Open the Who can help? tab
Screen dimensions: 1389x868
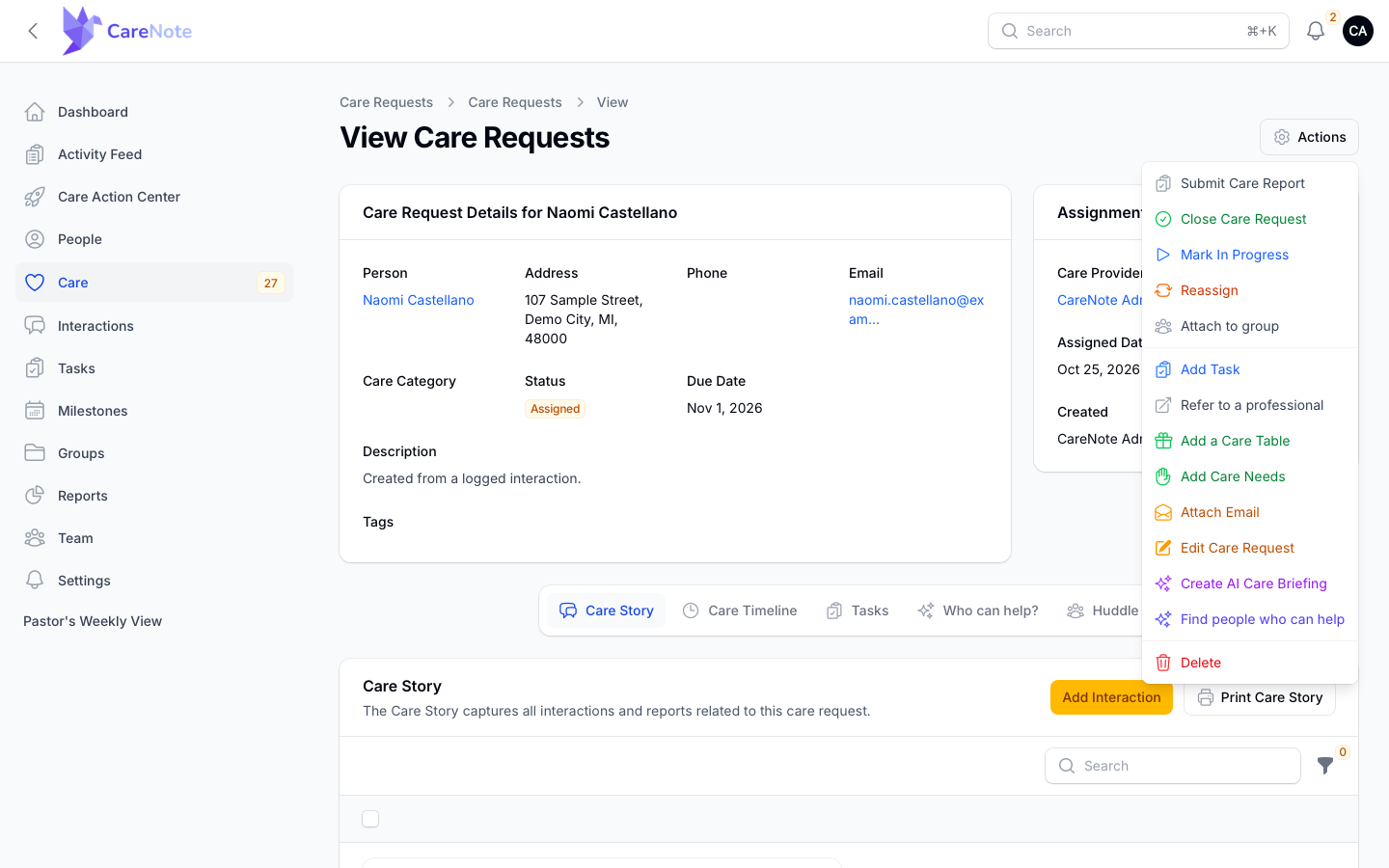click(978, 610)
